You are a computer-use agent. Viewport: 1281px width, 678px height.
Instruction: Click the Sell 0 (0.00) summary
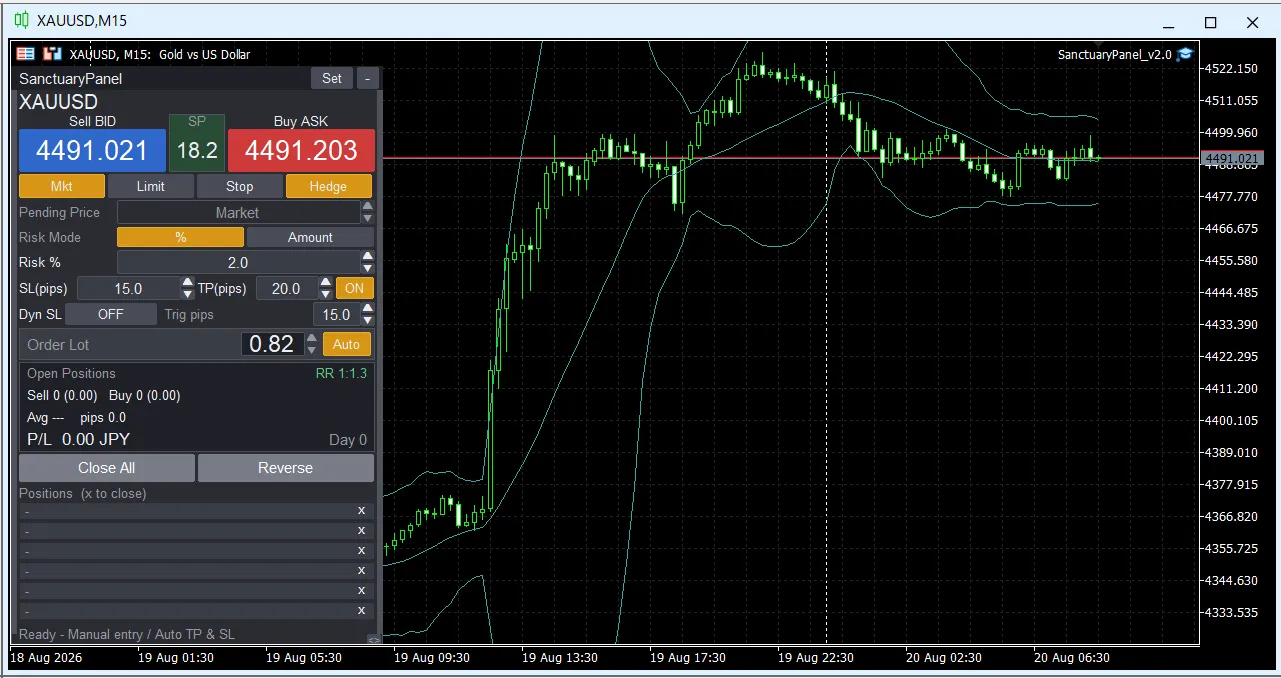click(x=62, y=395)
